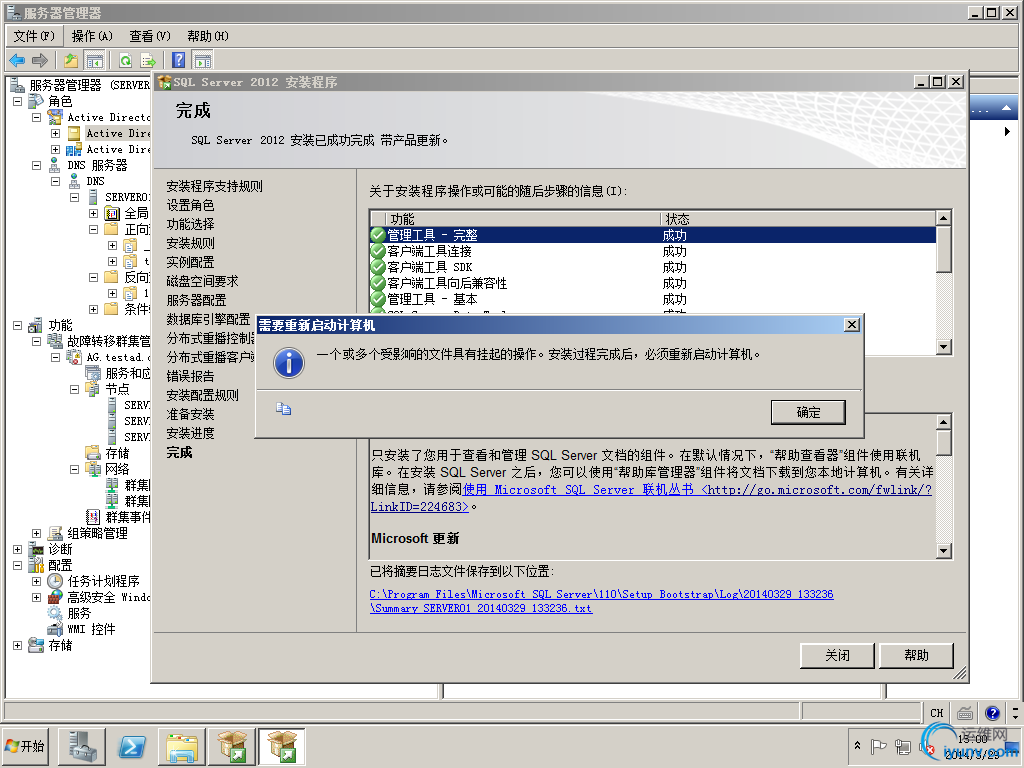
Task: Expand the 组策略管理 tree node
Action: click(37, 534)
